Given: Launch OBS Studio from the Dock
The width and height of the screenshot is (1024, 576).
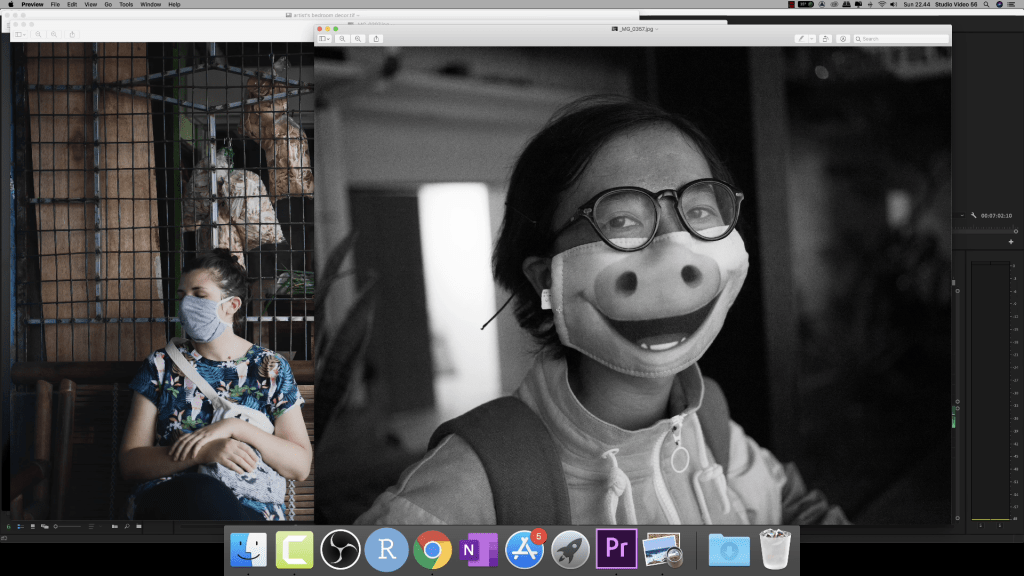Looking at the screenshot, I should point(340,549).
